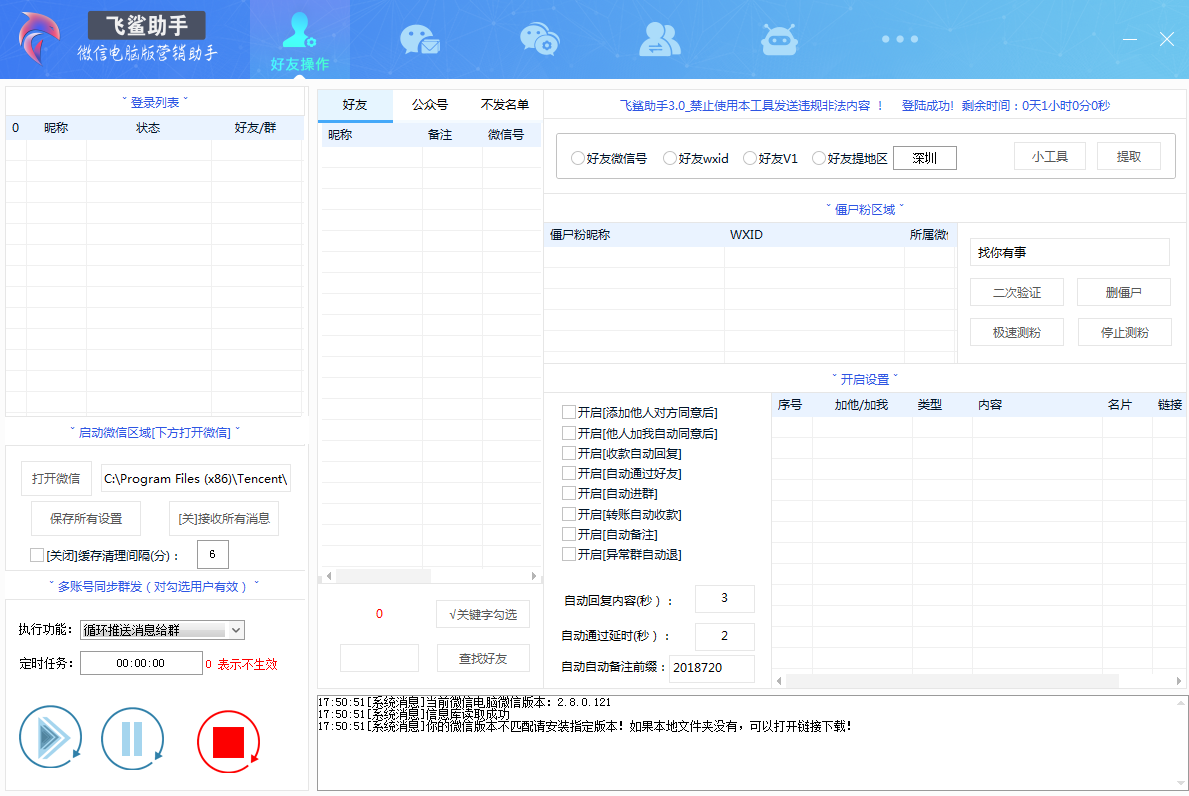The width and height of the screenshot is (1189, 796).
Task: Click the 删僵尸 button
Action: [x=1124, y=292]
